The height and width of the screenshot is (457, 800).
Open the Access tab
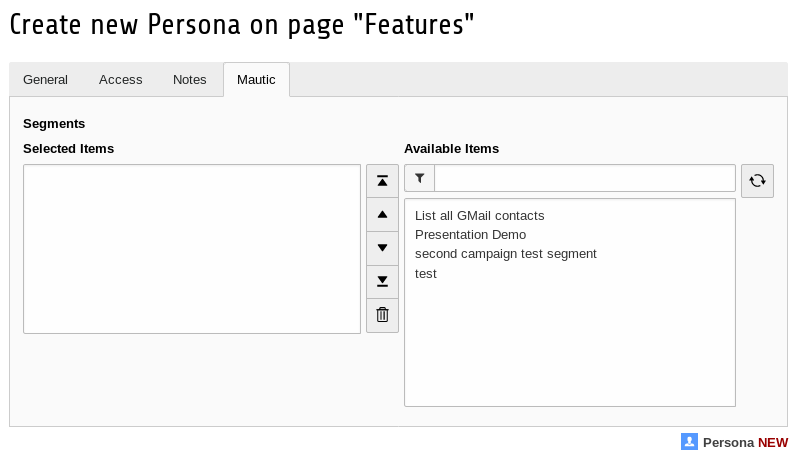coord(121,80)
